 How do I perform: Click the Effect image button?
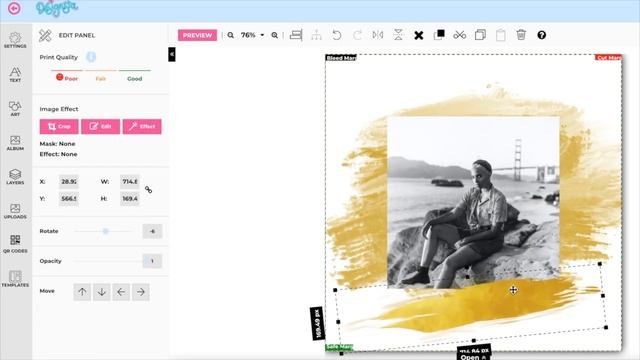click(142, 127)
